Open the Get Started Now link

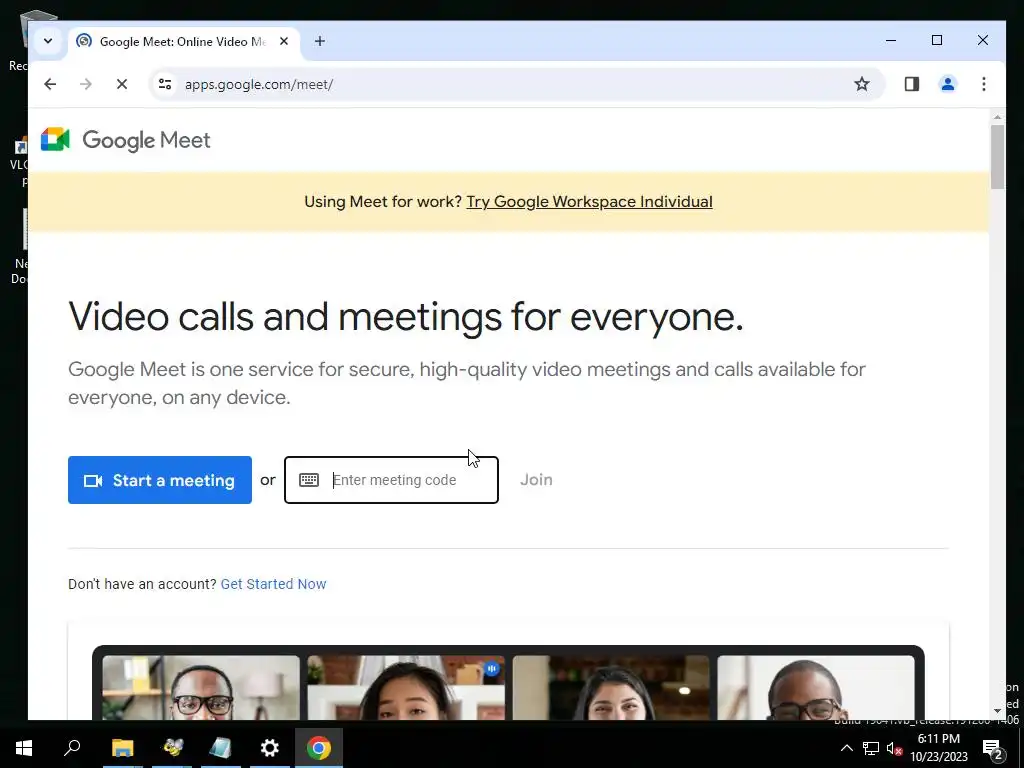(x=274, y=584)
